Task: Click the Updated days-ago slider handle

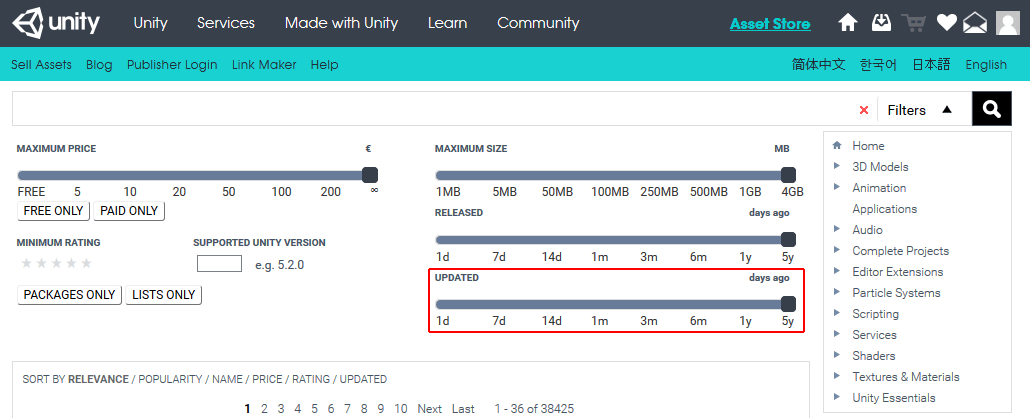Action: click(788, 304)
